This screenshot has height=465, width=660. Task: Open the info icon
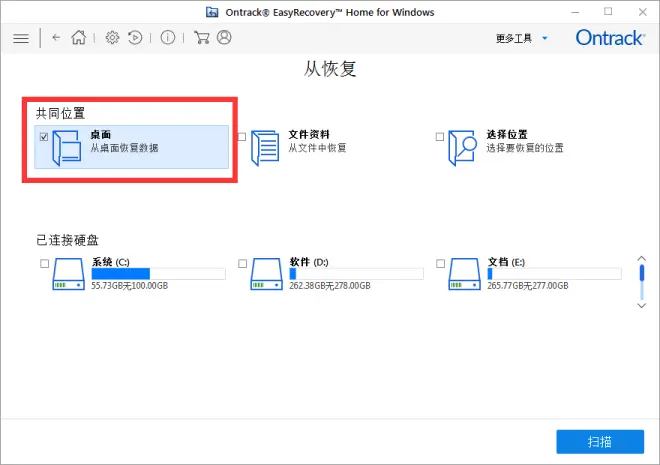coord(168,37)
